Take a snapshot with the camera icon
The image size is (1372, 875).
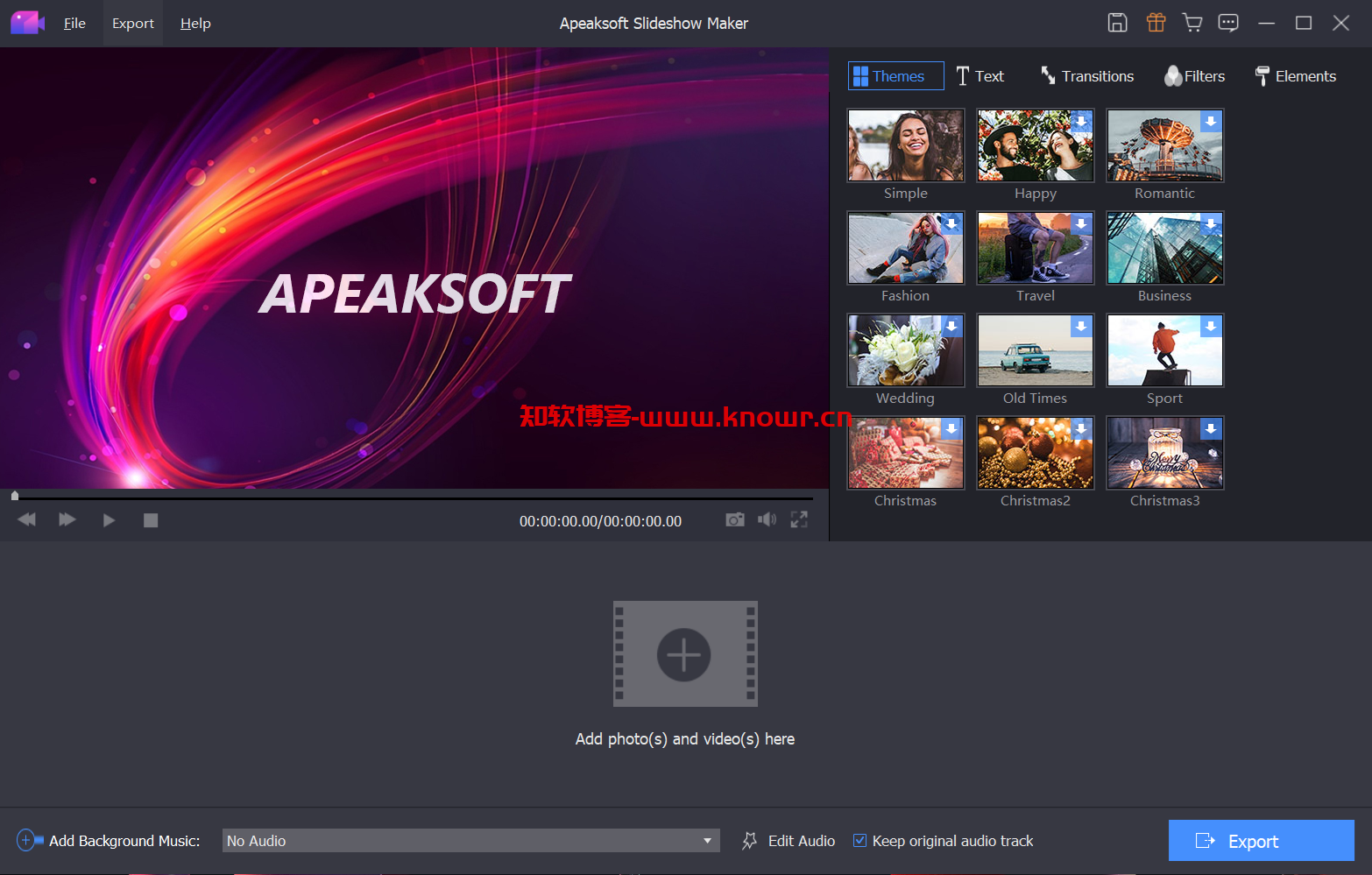click(x=735, y=519)
